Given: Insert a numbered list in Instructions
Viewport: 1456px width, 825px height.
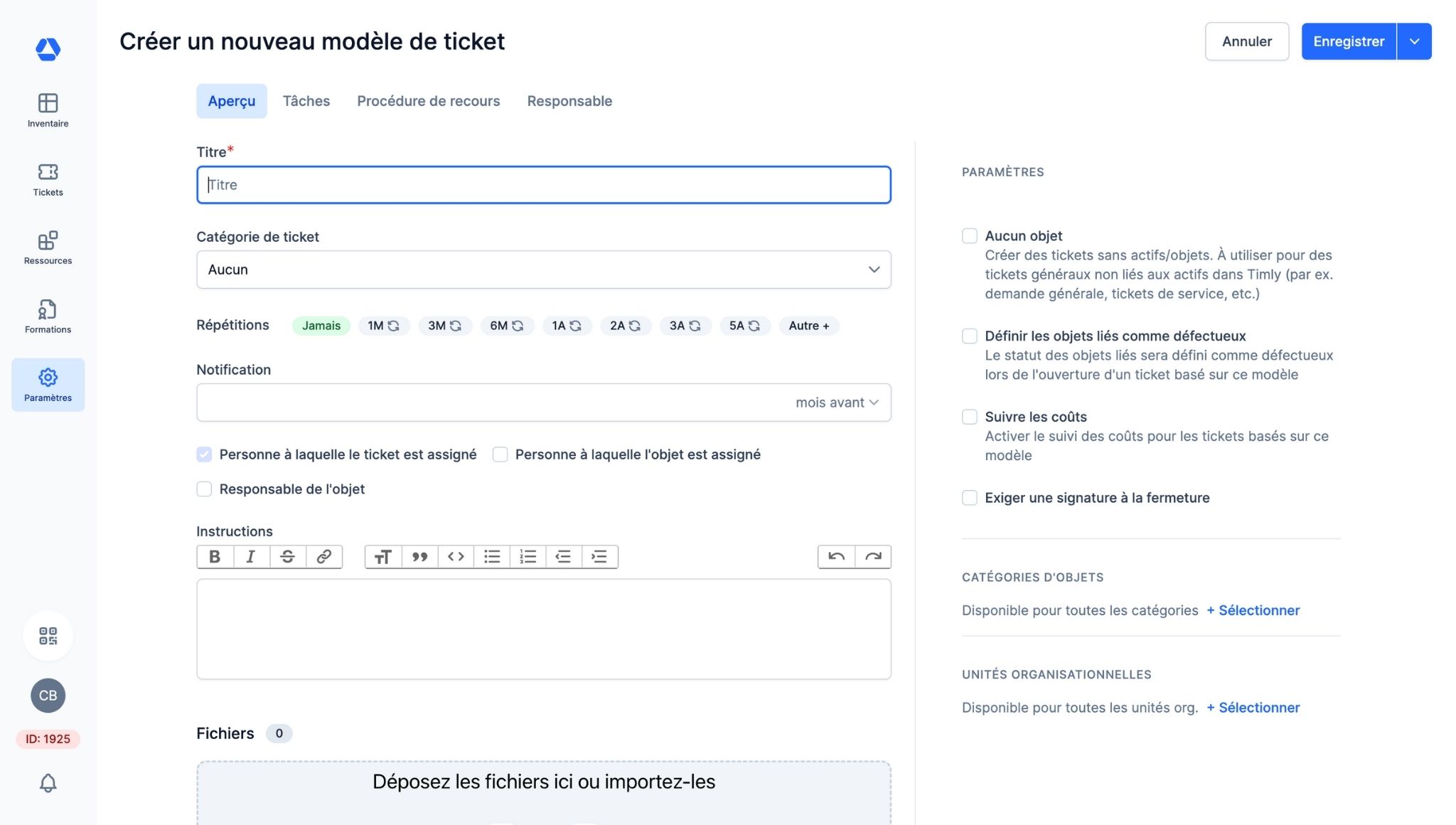Looking at the screenshot, I should 528,557.
